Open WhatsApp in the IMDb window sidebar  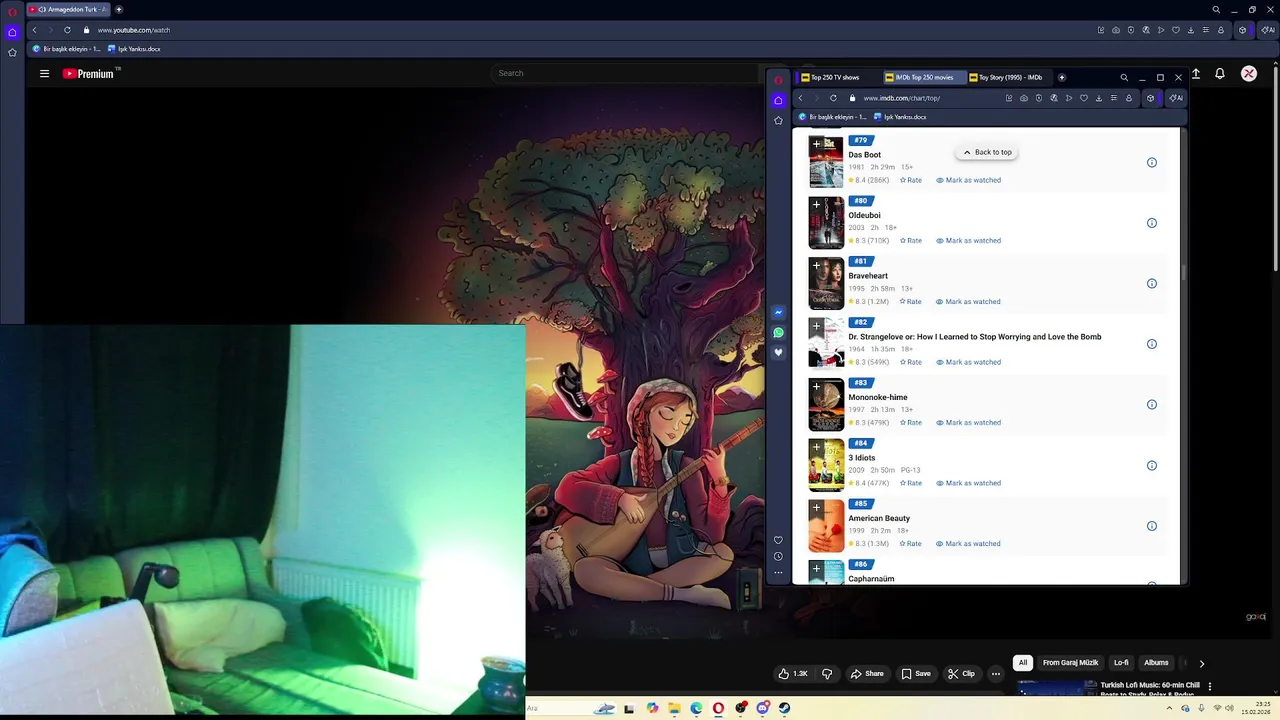[778, 332]
